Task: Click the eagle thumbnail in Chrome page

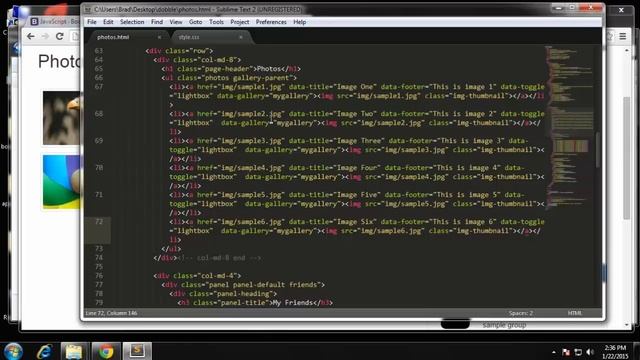Action: tap(62, 118)
